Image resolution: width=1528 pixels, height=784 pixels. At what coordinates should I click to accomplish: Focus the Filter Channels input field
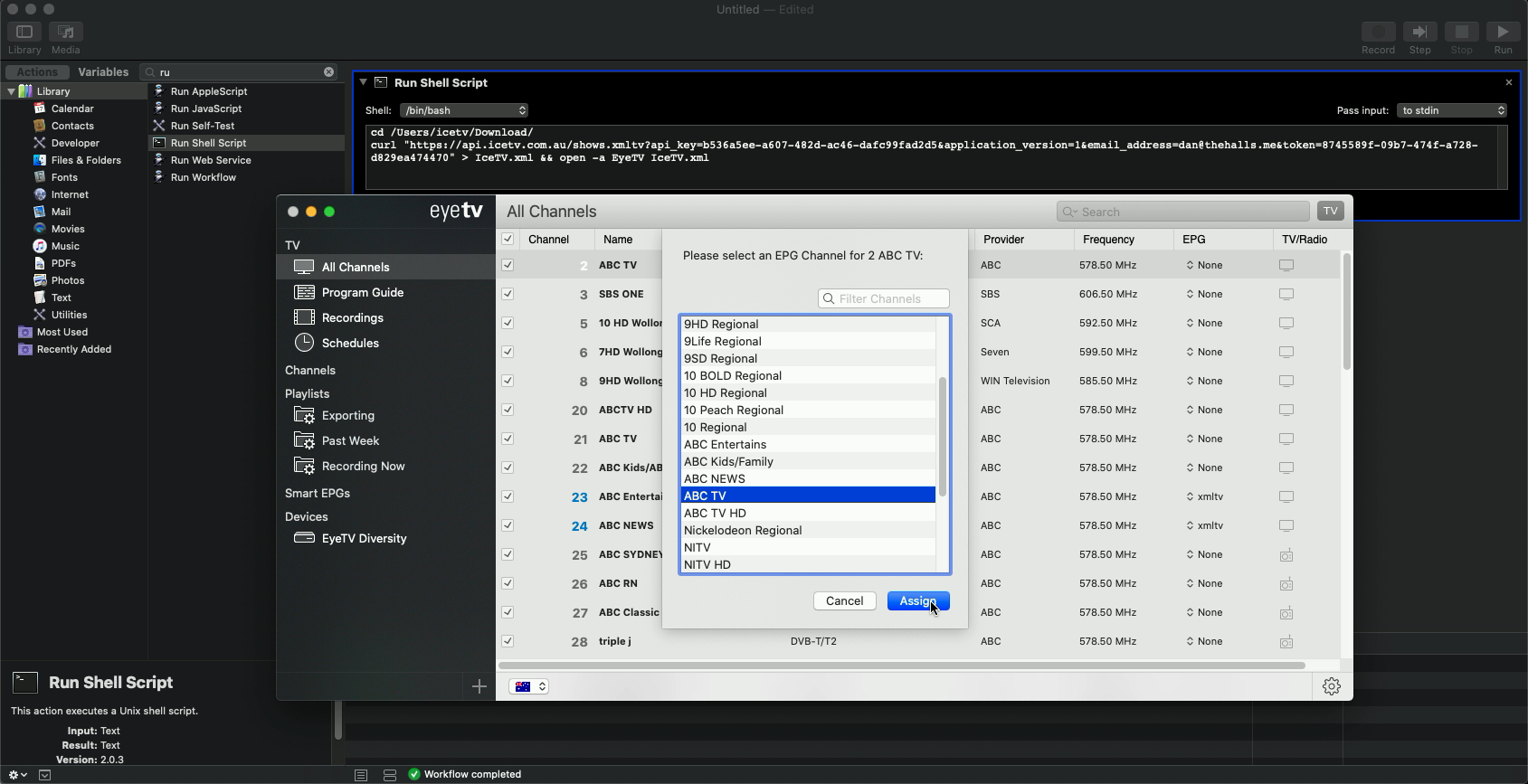click(x=884, y=298)
